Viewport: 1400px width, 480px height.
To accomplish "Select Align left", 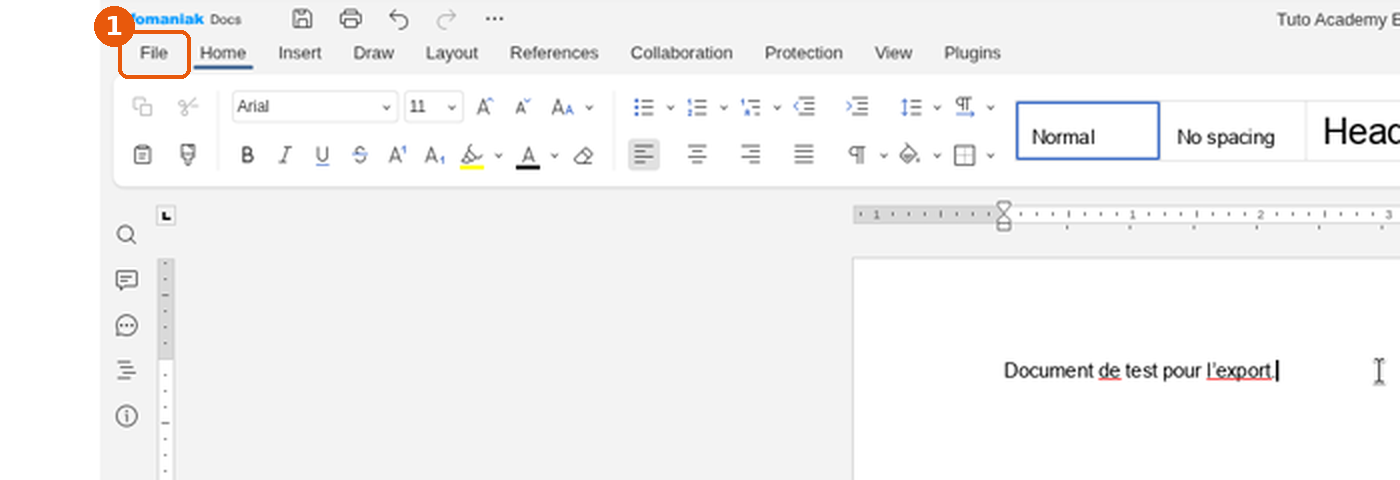I will point(644,155).
